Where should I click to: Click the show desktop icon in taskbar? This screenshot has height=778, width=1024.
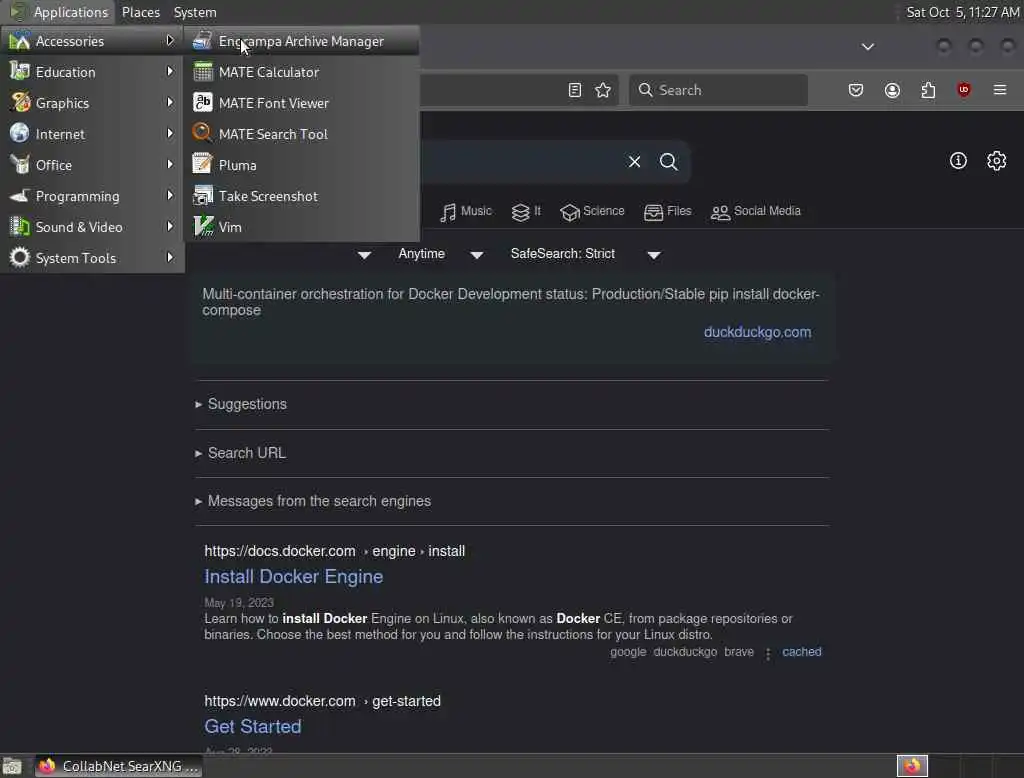pos(12,766)
